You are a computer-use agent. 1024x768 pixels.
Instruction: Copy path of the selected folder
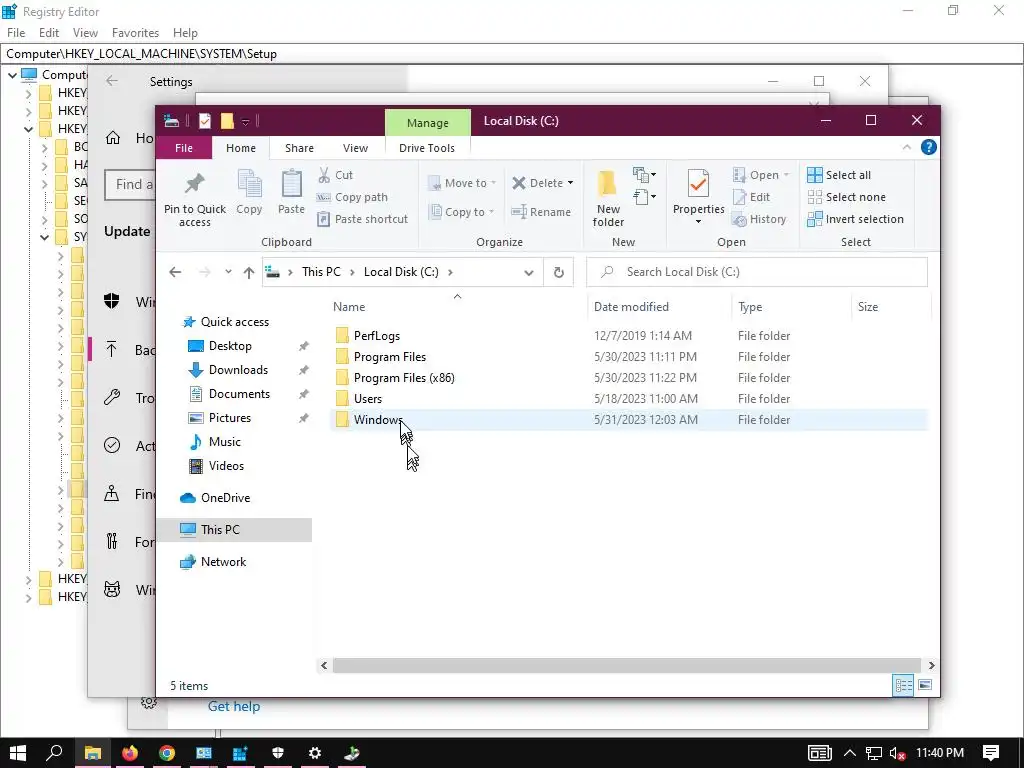(x=353, y=197)
